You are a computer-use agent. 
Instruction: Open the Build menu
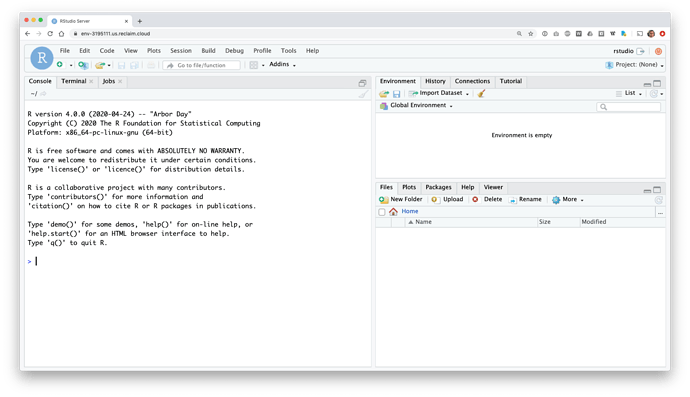(208, 51)
